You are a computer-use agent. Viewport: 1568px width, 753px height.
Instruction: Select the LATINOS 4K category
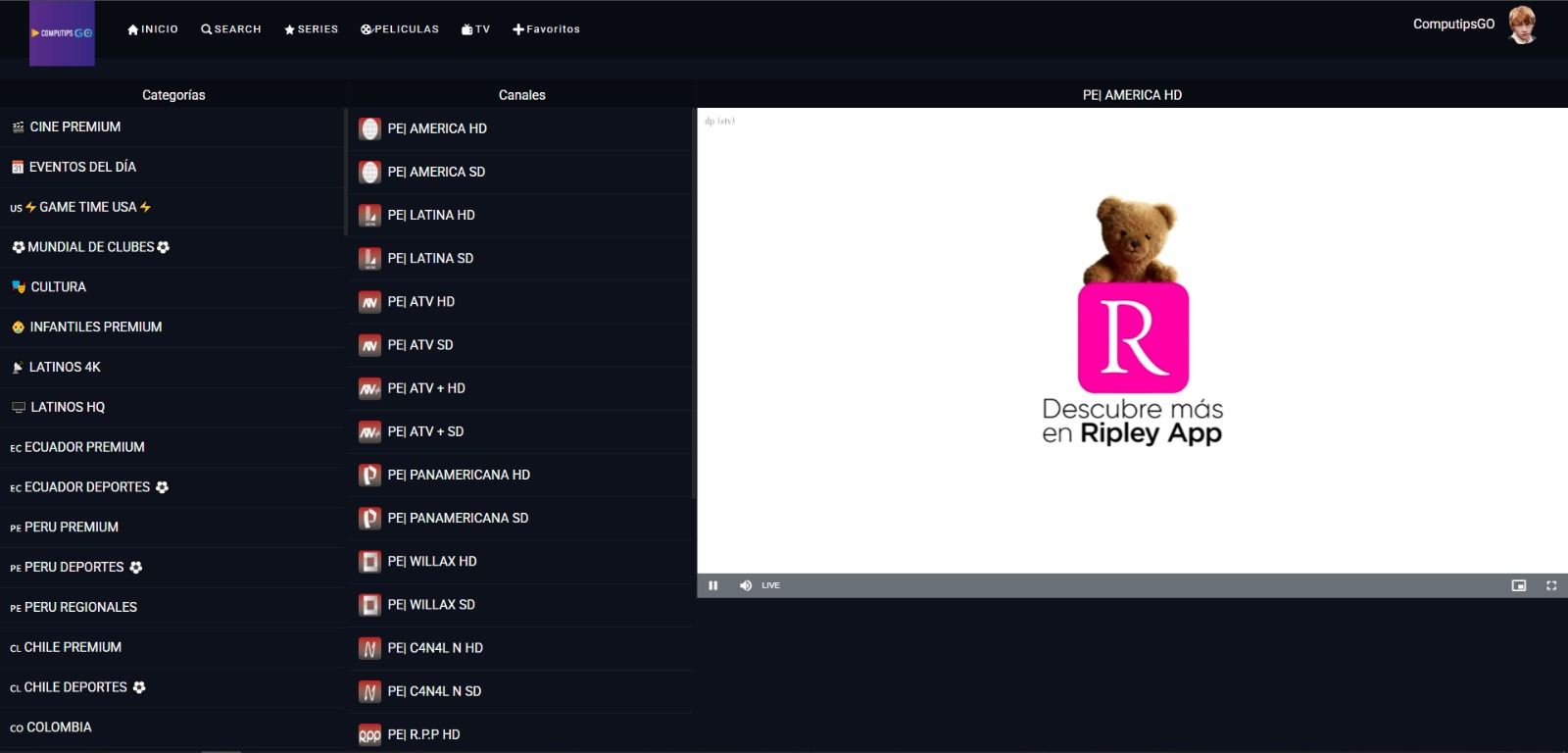click(x=65, y=368)
